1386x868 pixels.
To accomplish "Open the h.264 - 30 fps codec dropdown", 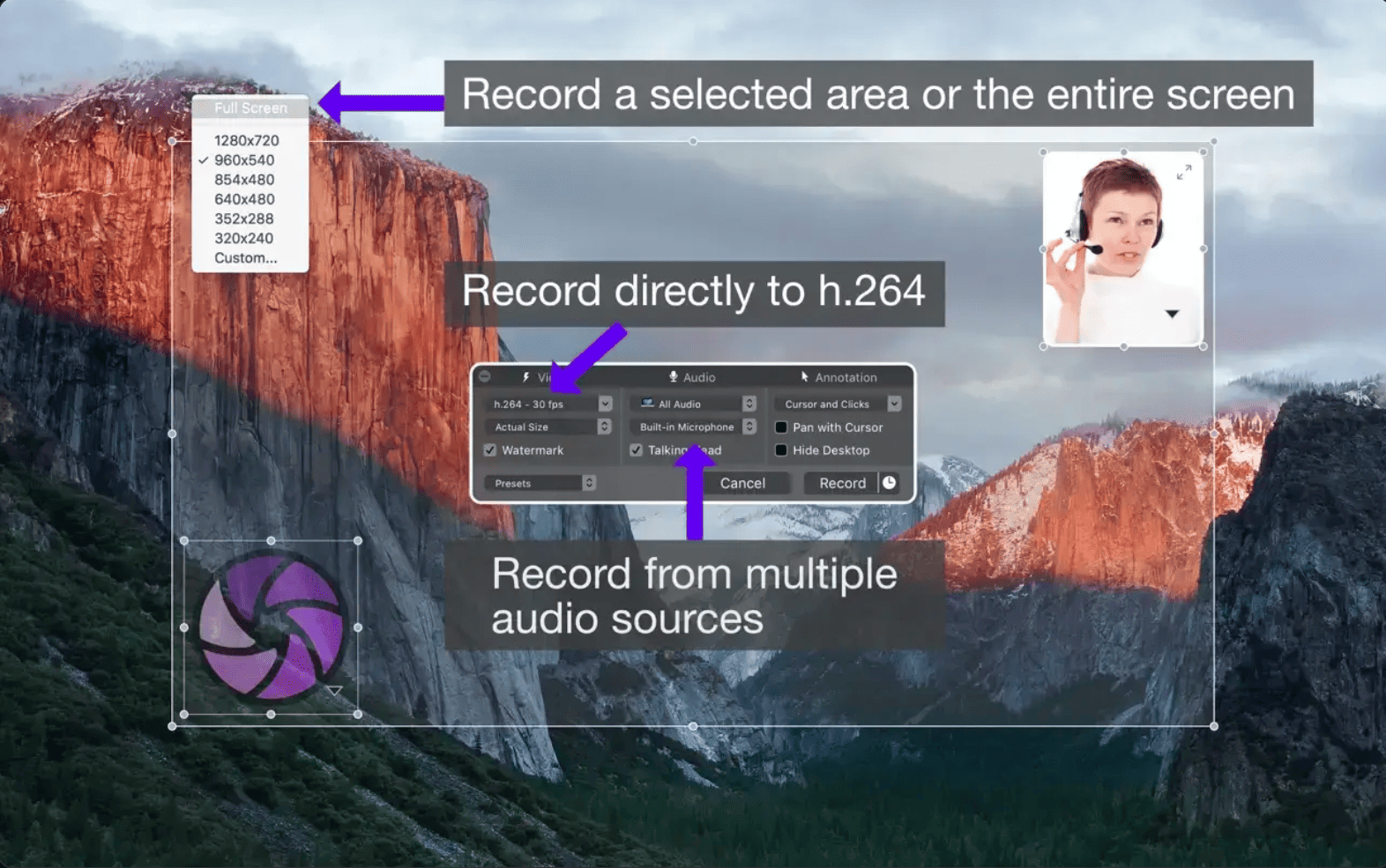I will click(x=548, y=404).
